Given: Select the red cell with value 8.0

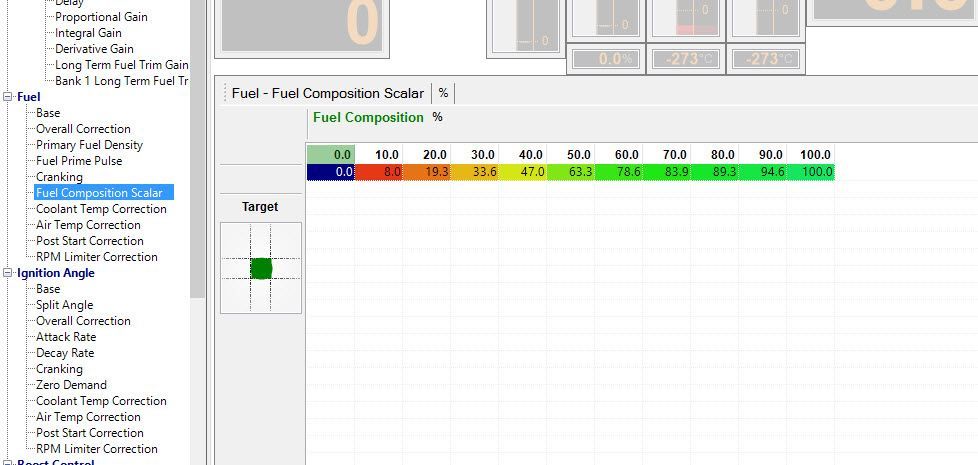Looking at the screenshot, I should coord(379,172).
